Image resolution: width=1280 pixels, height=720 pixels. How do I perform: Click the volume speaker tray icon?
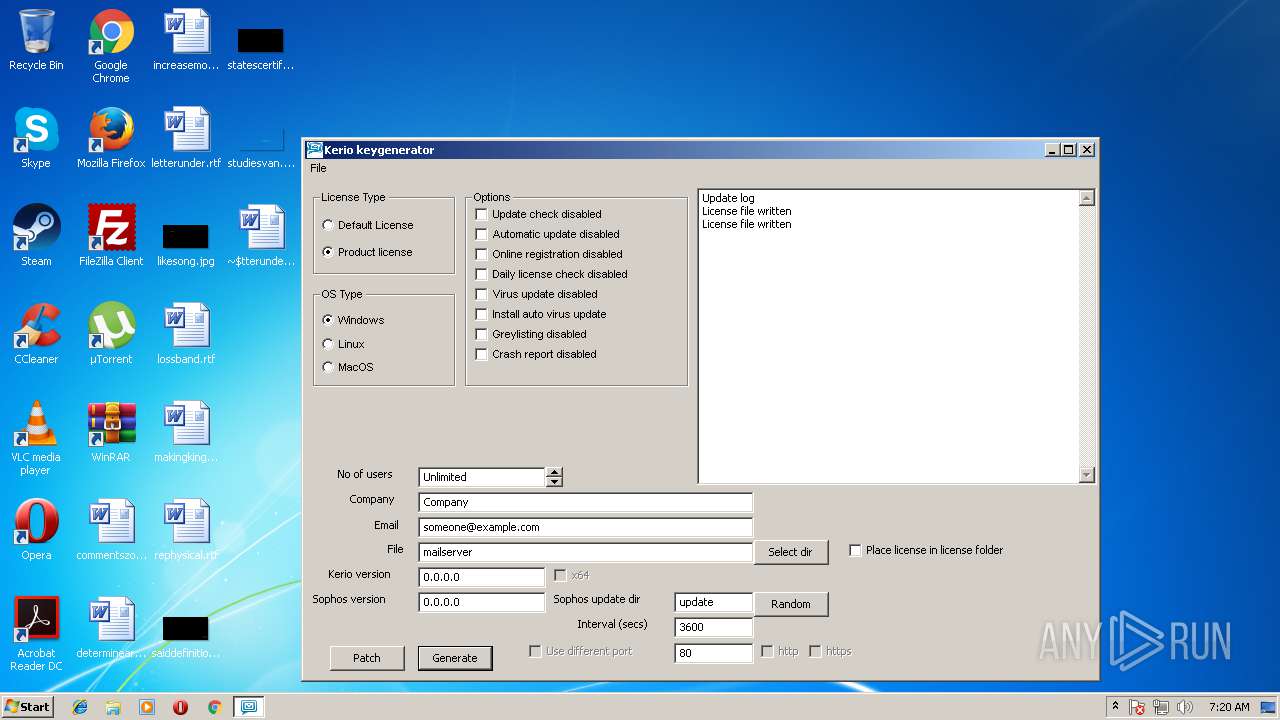coord(1185,707)
